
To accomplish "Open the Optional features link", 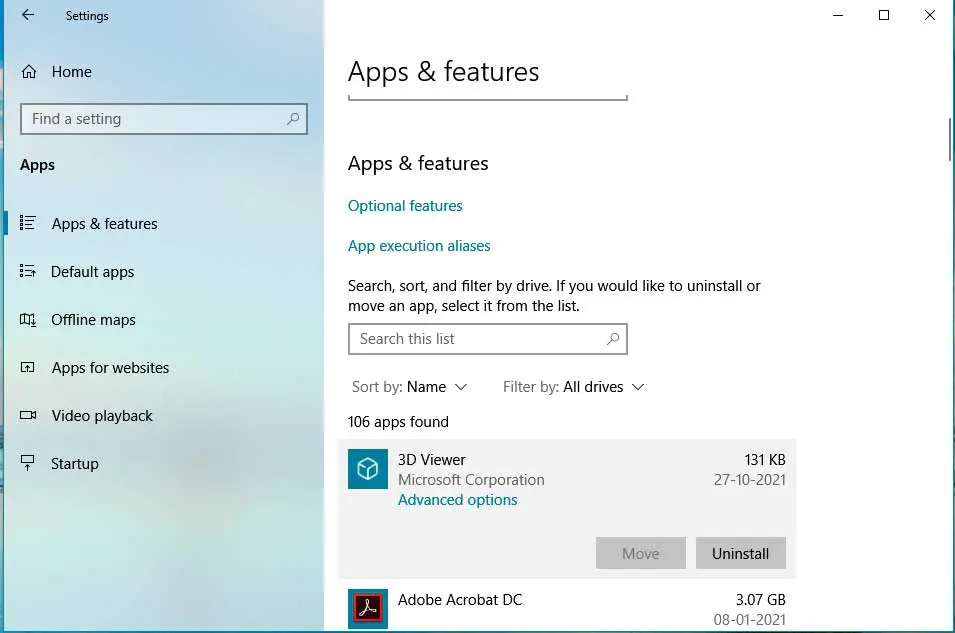I will (405, 206).
